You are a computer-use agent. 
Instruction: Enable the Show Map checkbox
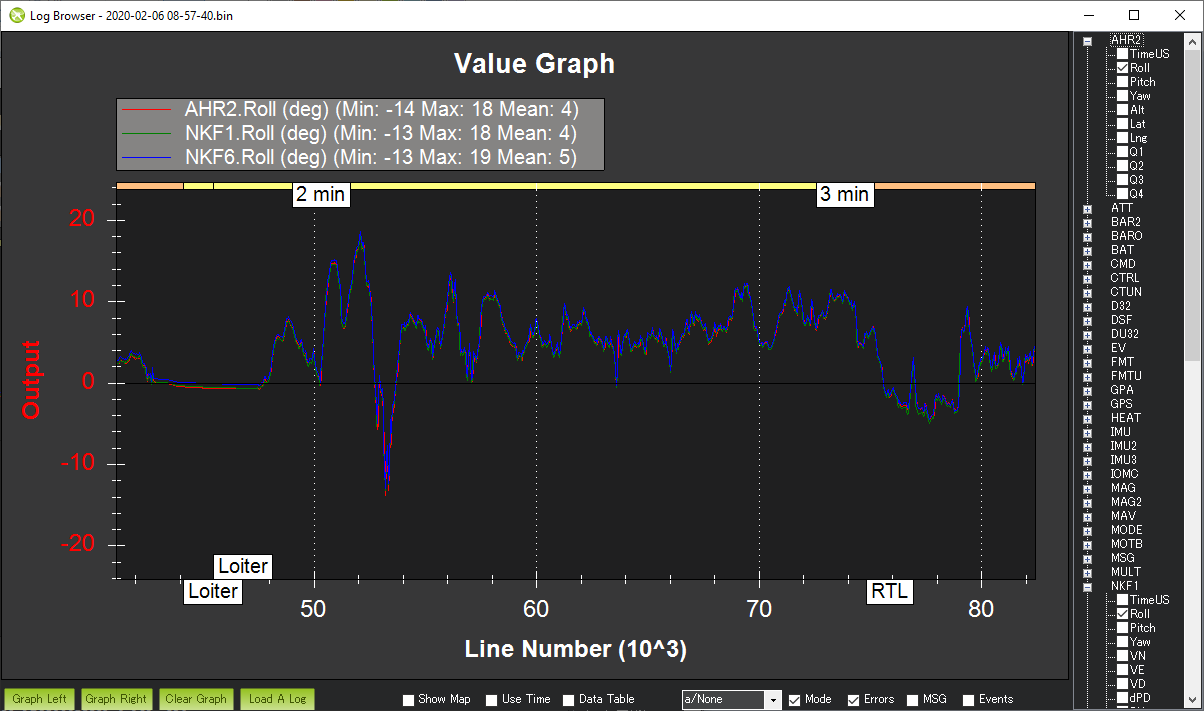tap(408, 700)
